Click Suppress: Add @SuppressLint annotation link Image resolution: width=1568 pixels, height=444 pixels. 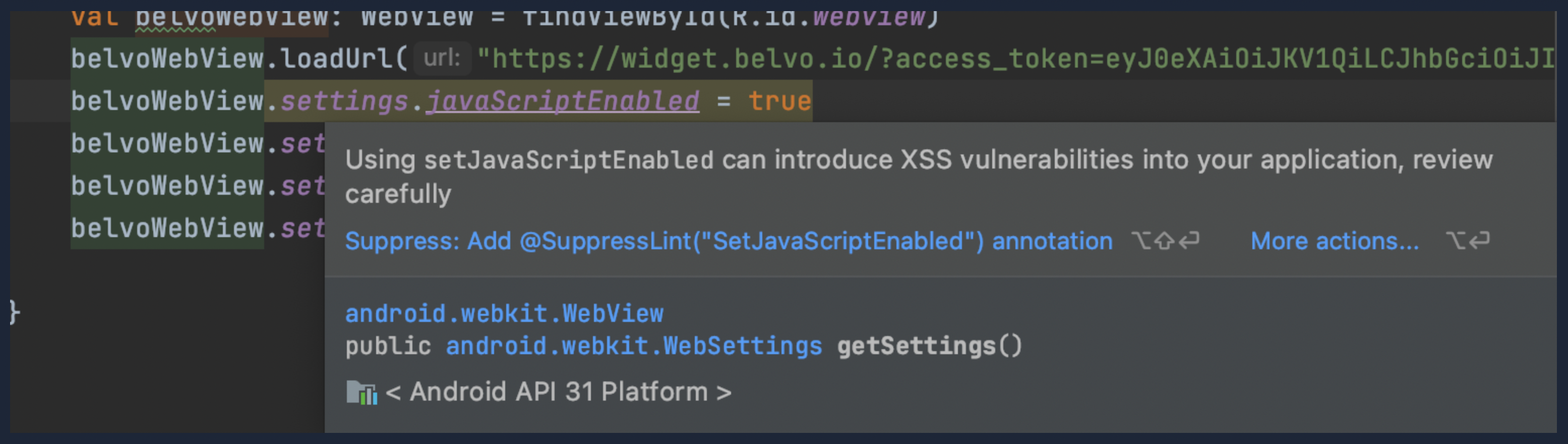tap(729, 241)
